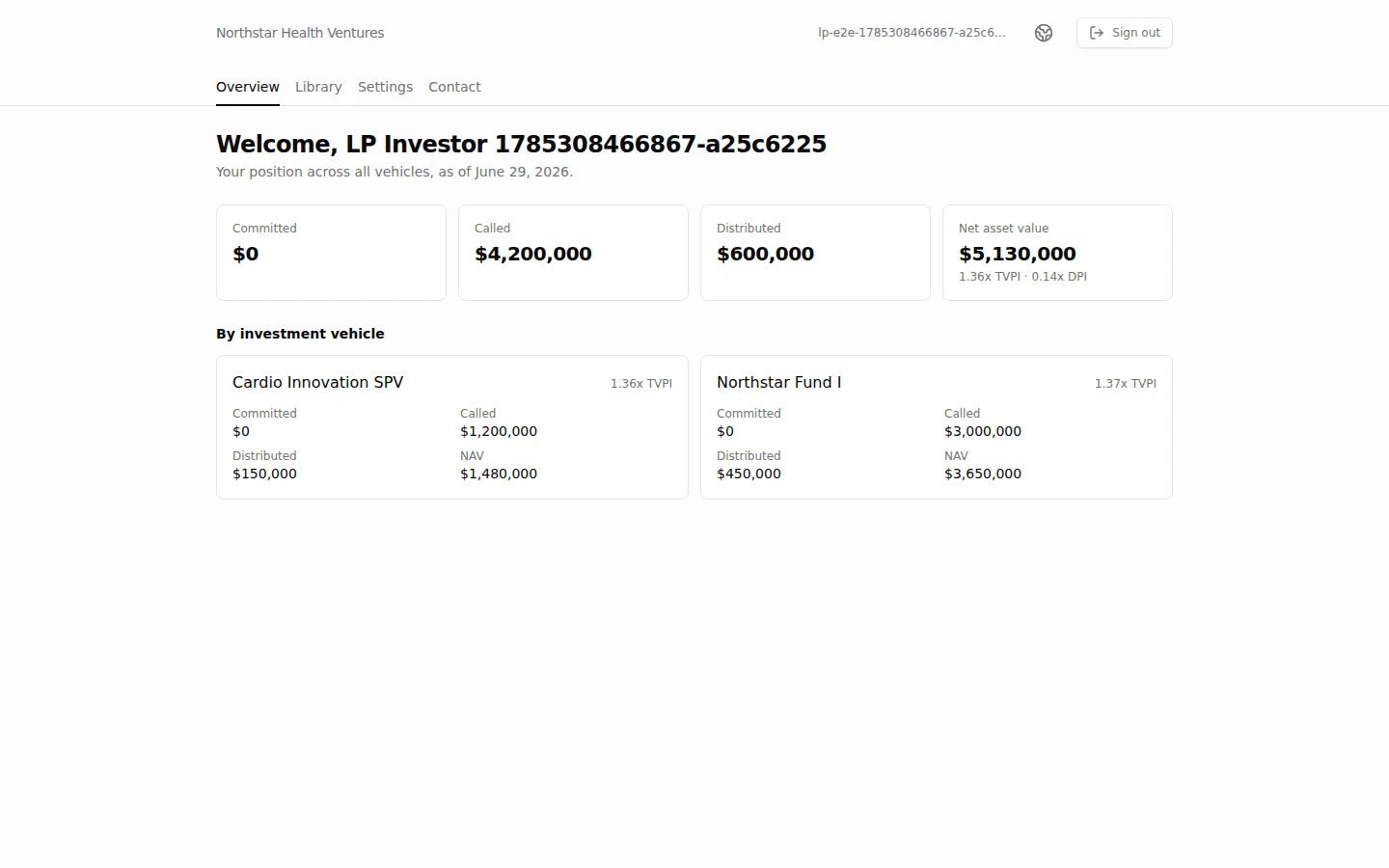Viewport: 1389px width, 868px height.
Task: Click the Northstar Fund I 1.37x TVPI badge
Action: pos(1126,383)
